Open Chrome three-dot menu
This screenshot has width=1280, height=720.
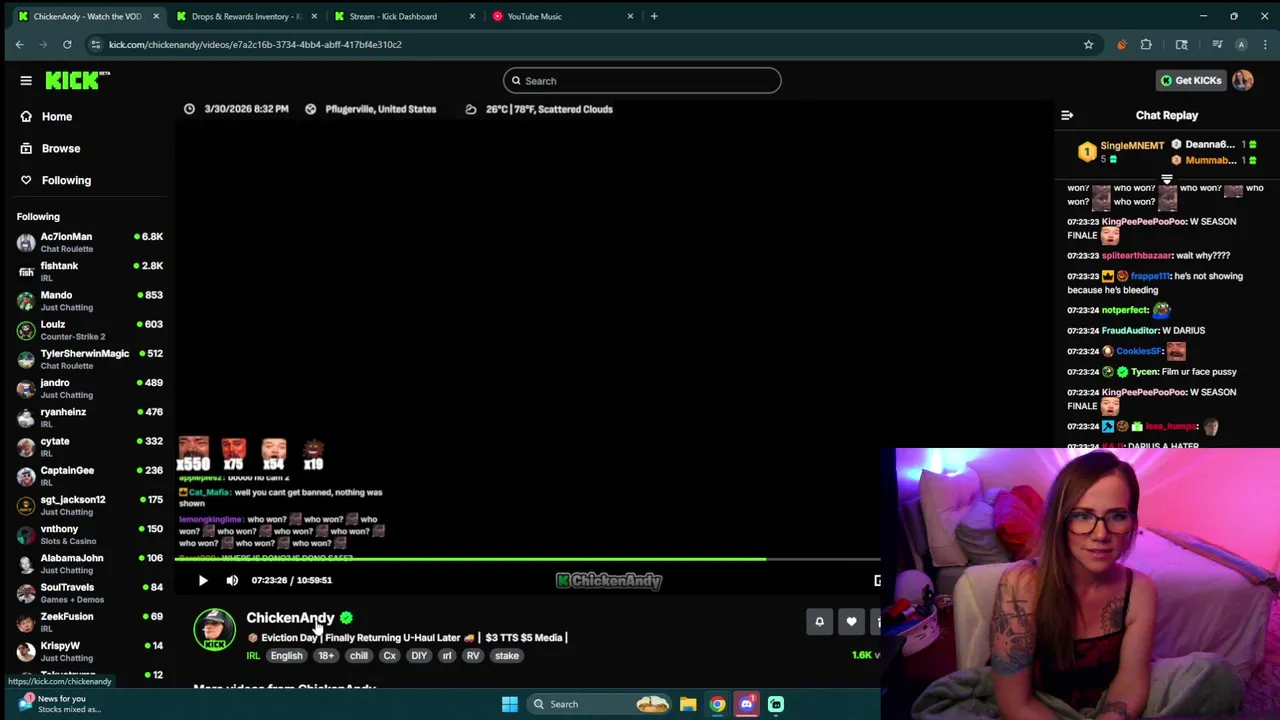(1265, 44)
